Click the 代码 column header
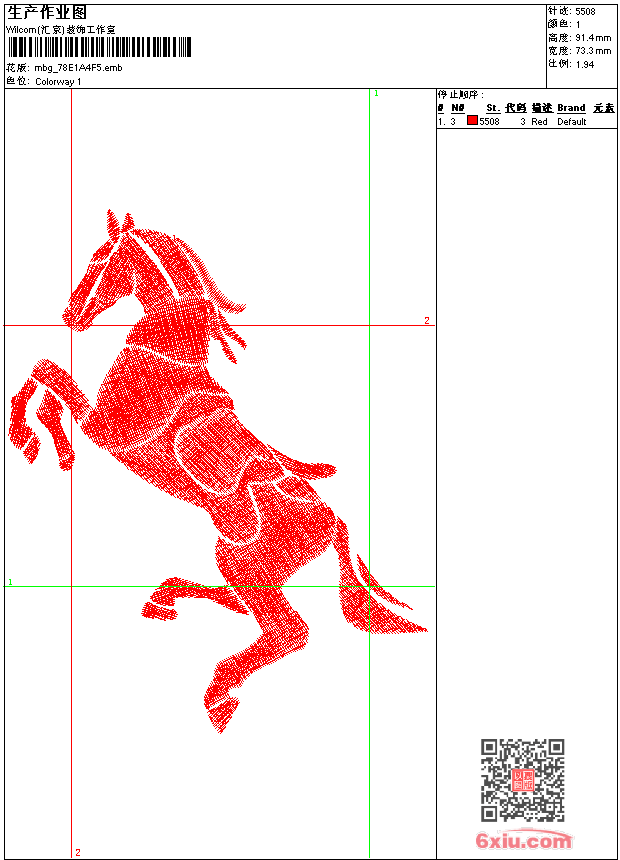 tap(515, 108)
